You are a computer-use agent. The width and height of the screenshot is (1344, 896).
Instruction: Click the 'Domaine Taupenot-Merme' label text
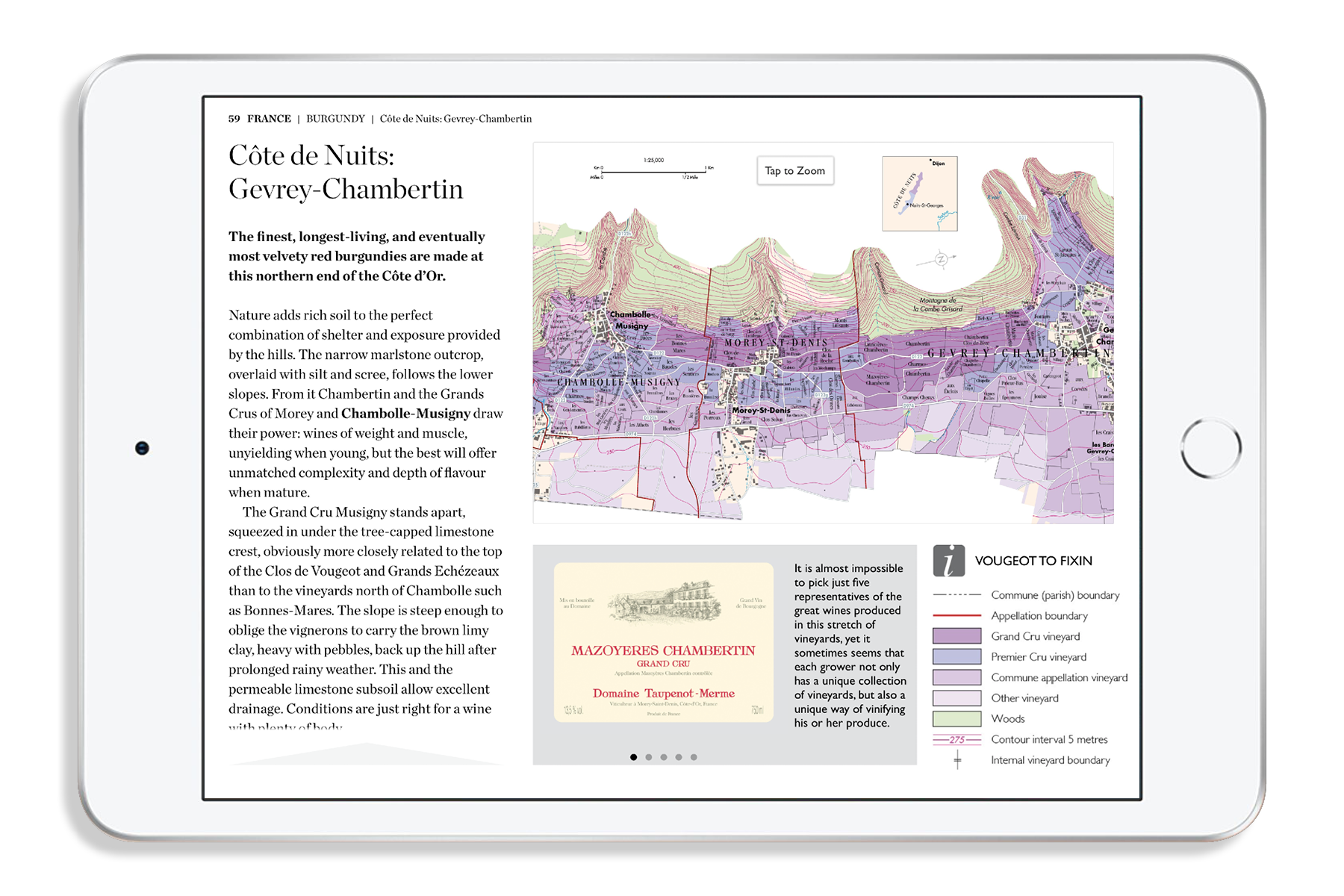(664, 694)
